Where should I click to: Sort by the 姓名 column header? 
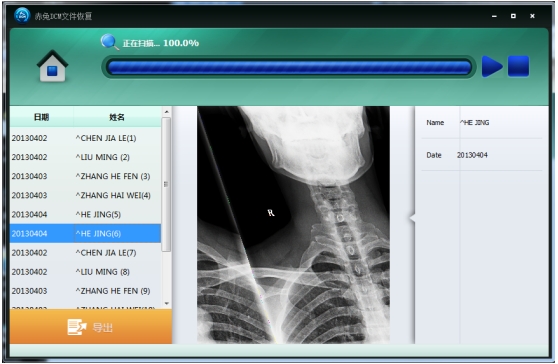coord(117,117)
